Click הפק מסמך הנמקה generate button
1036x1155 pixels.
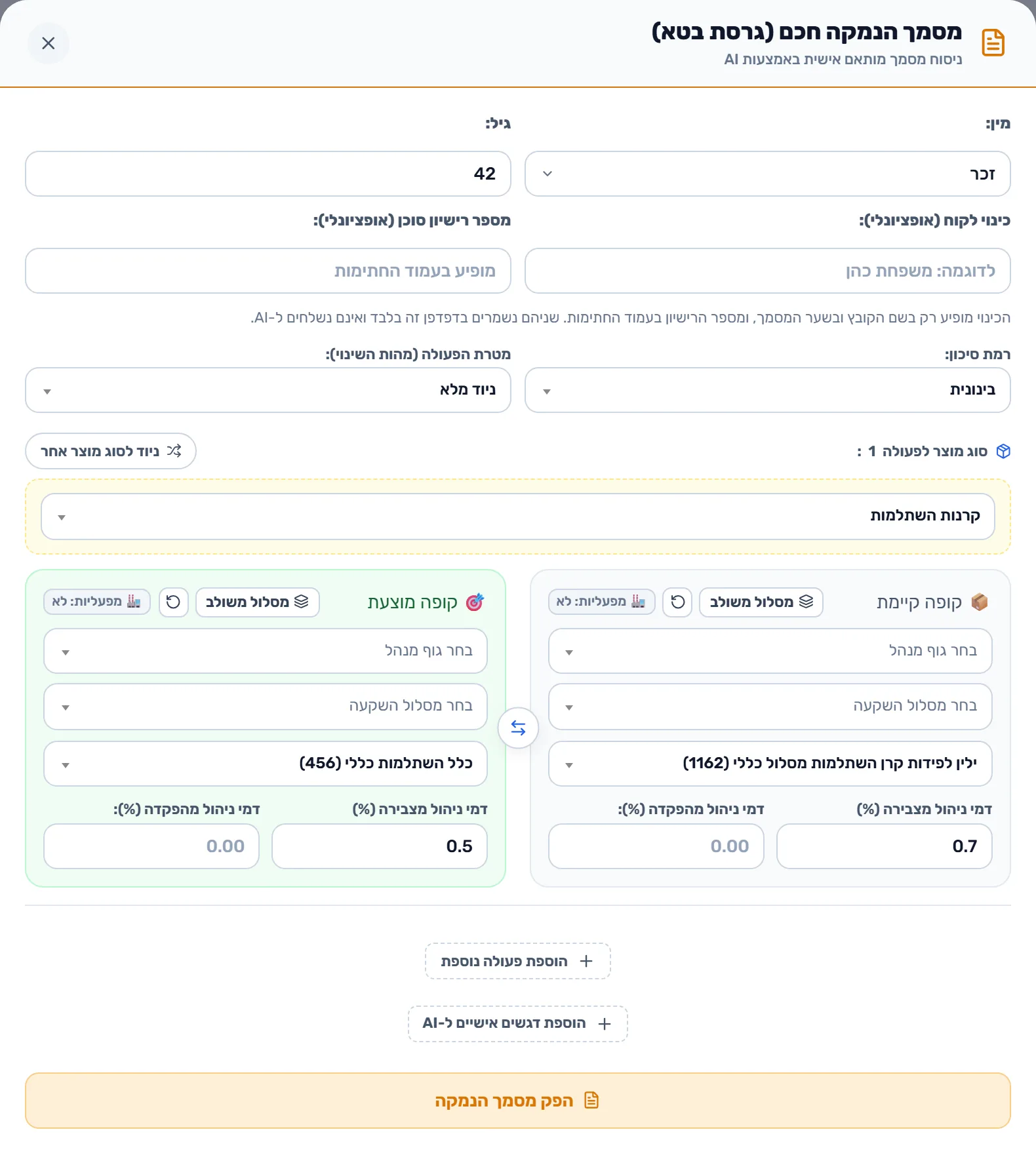click(518, 1101)
